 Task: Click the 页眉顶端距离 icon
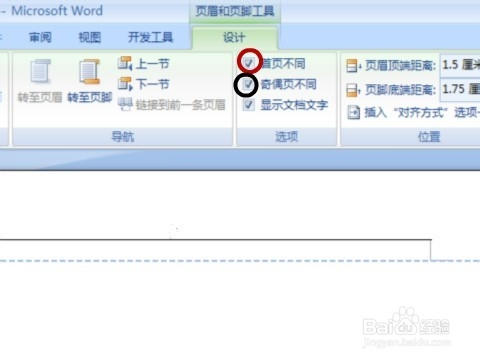pyautogui.click(x=353, y=66)
